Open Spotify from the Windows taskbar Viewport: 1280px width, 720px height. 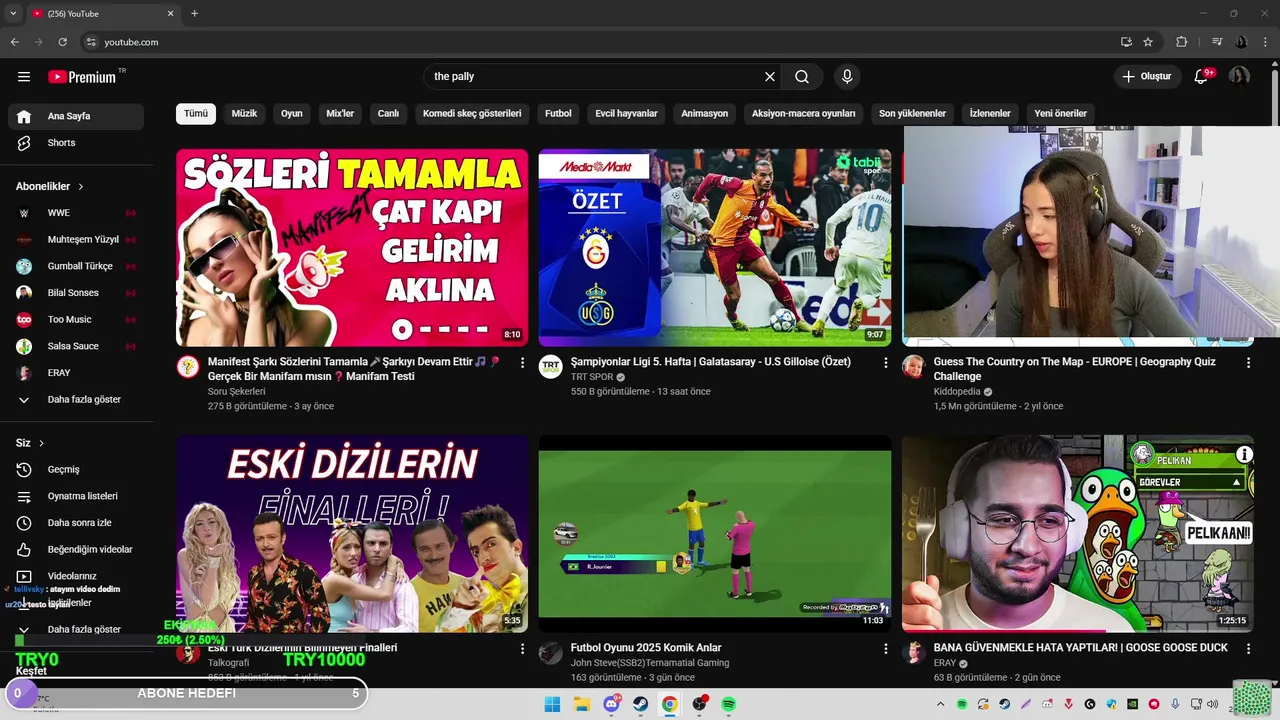click(728, 704)
